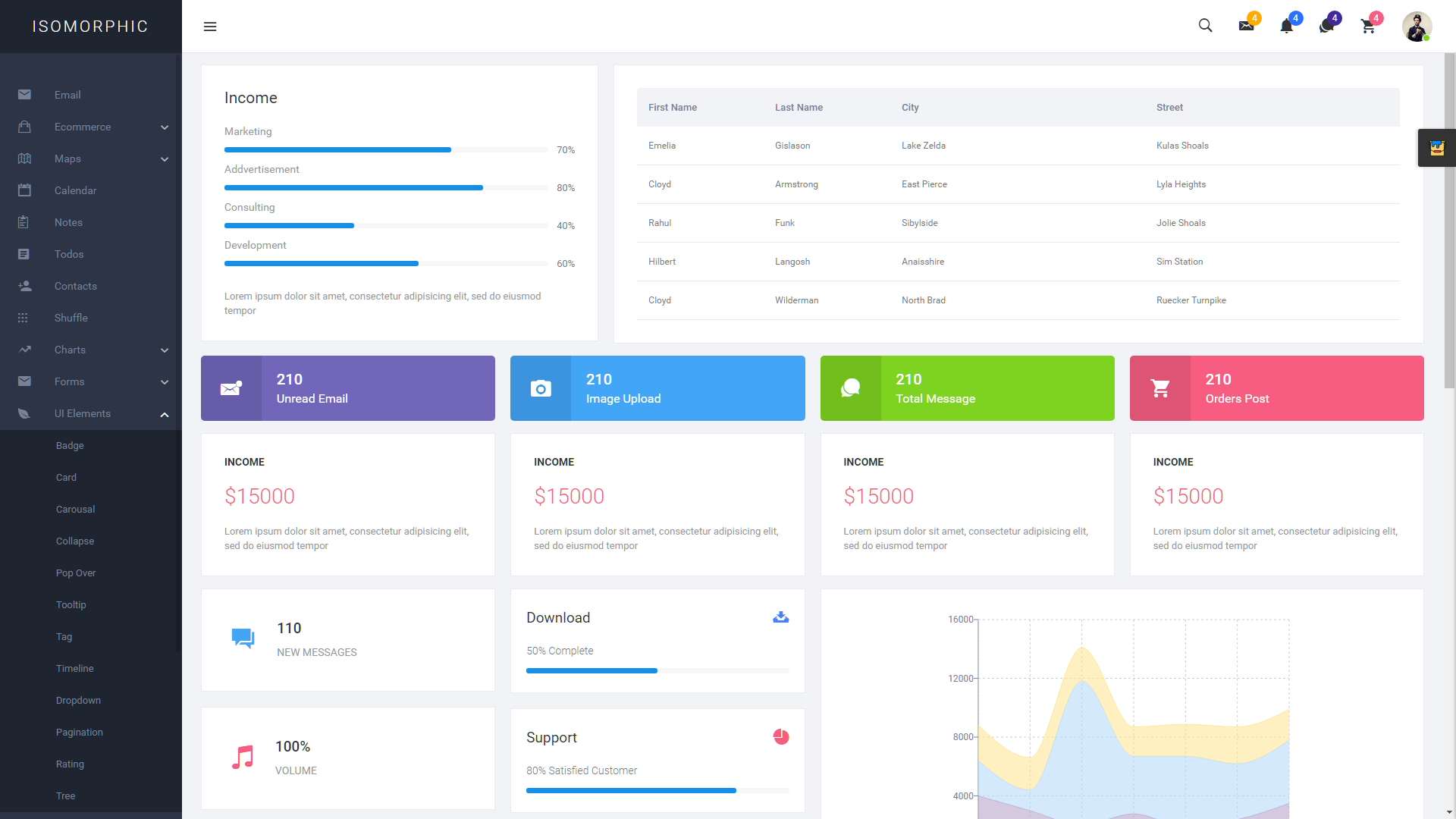Click the Unread Email stat card icon
Screen dimensions: 1456x819
click(x=230, y=388)
